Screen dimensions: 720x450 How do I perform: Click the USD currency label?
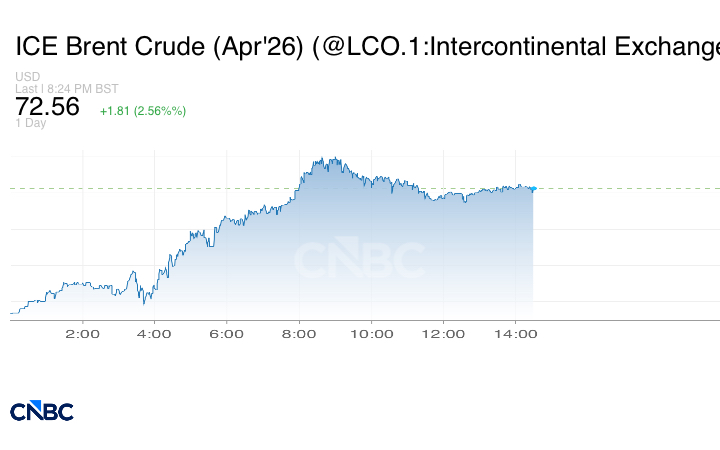(27, 76)
